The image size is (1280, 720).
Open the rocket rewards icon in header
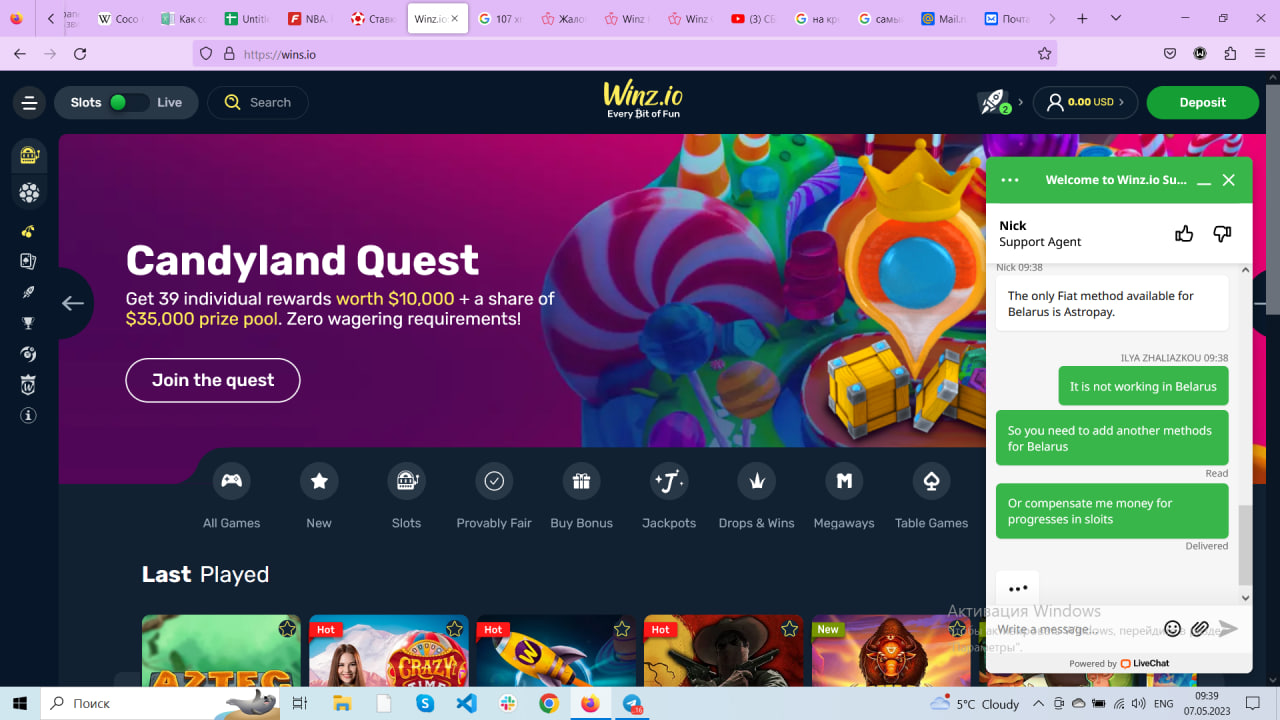[993, 102]
